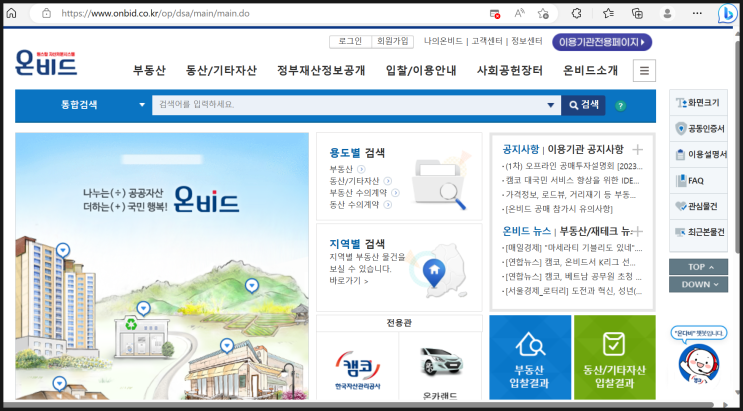
Task: Open browser Settings and more menu
Action: (x=697, y=13)
